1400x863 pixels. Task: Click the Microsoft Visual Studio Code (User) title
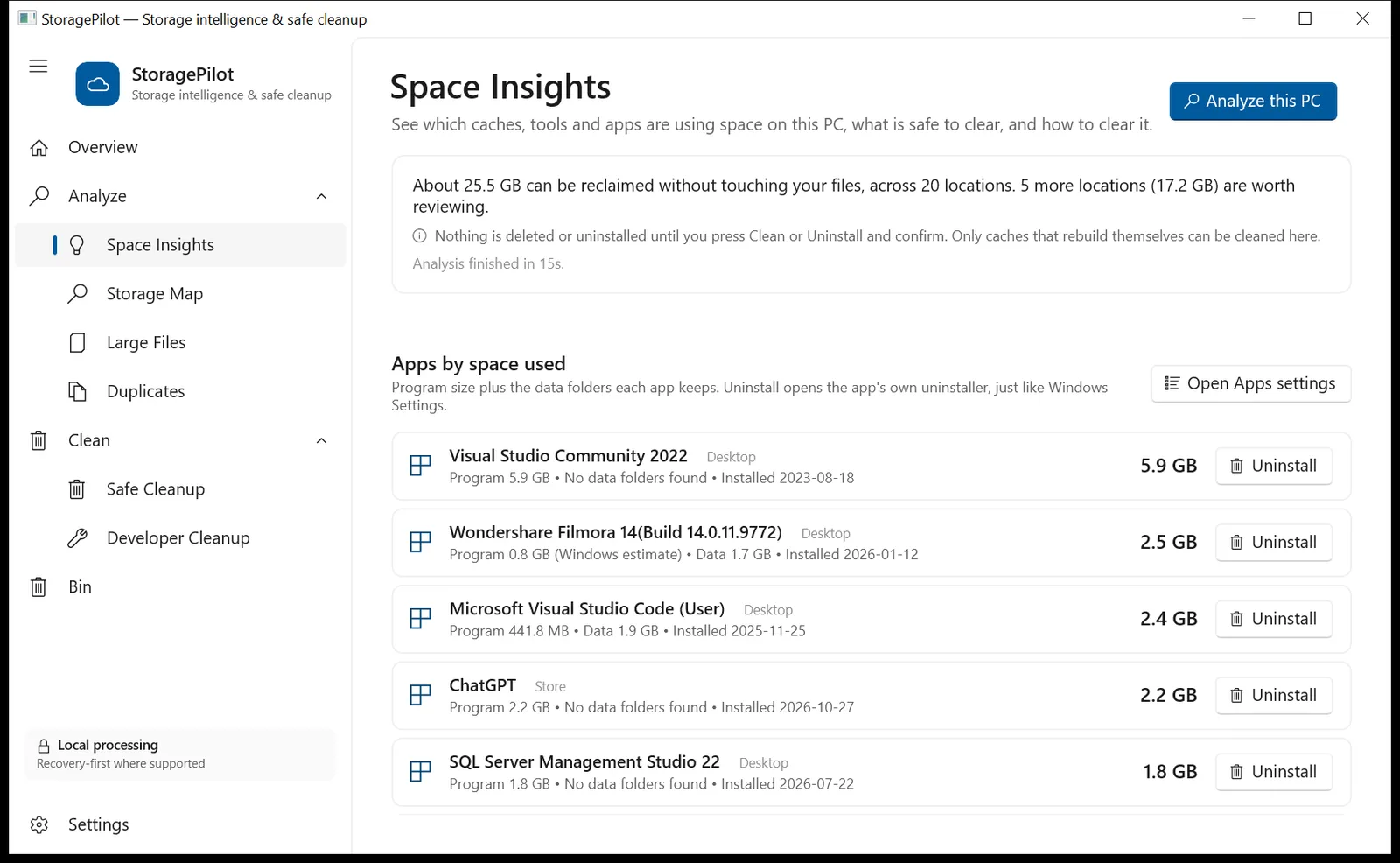[587, 608]
